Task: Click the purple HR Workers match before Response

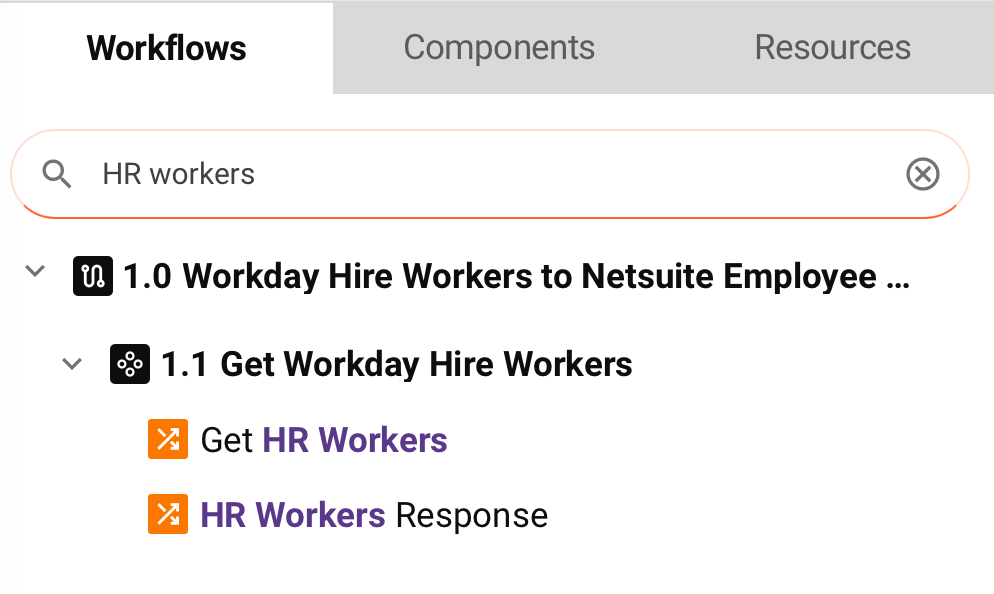Action: pos(293,515)
